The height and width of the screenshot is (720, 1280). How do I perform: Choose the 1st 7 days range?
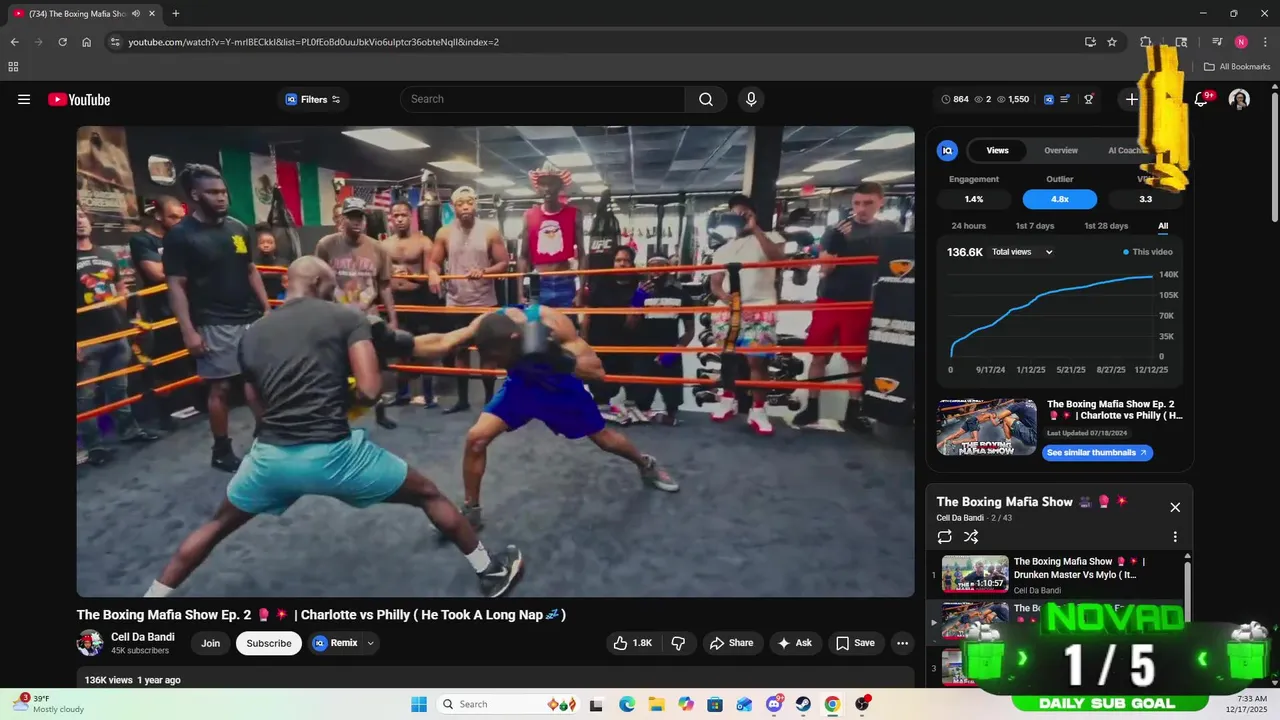1035,226
